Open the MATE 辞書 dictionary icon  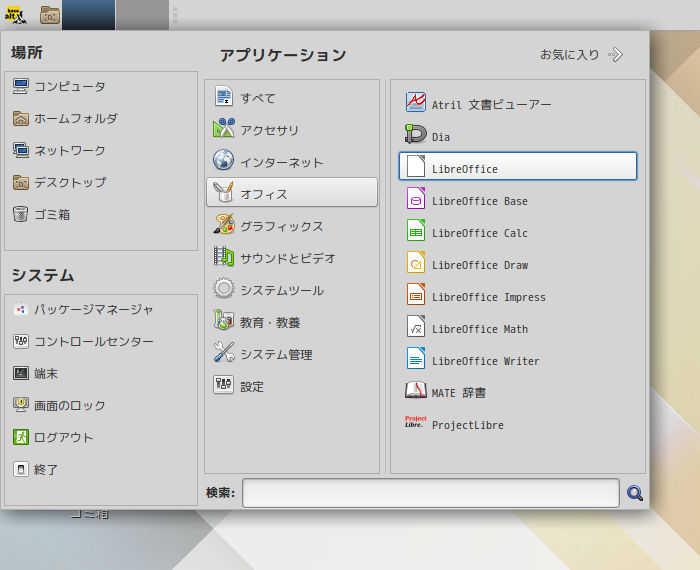point(416,391)
